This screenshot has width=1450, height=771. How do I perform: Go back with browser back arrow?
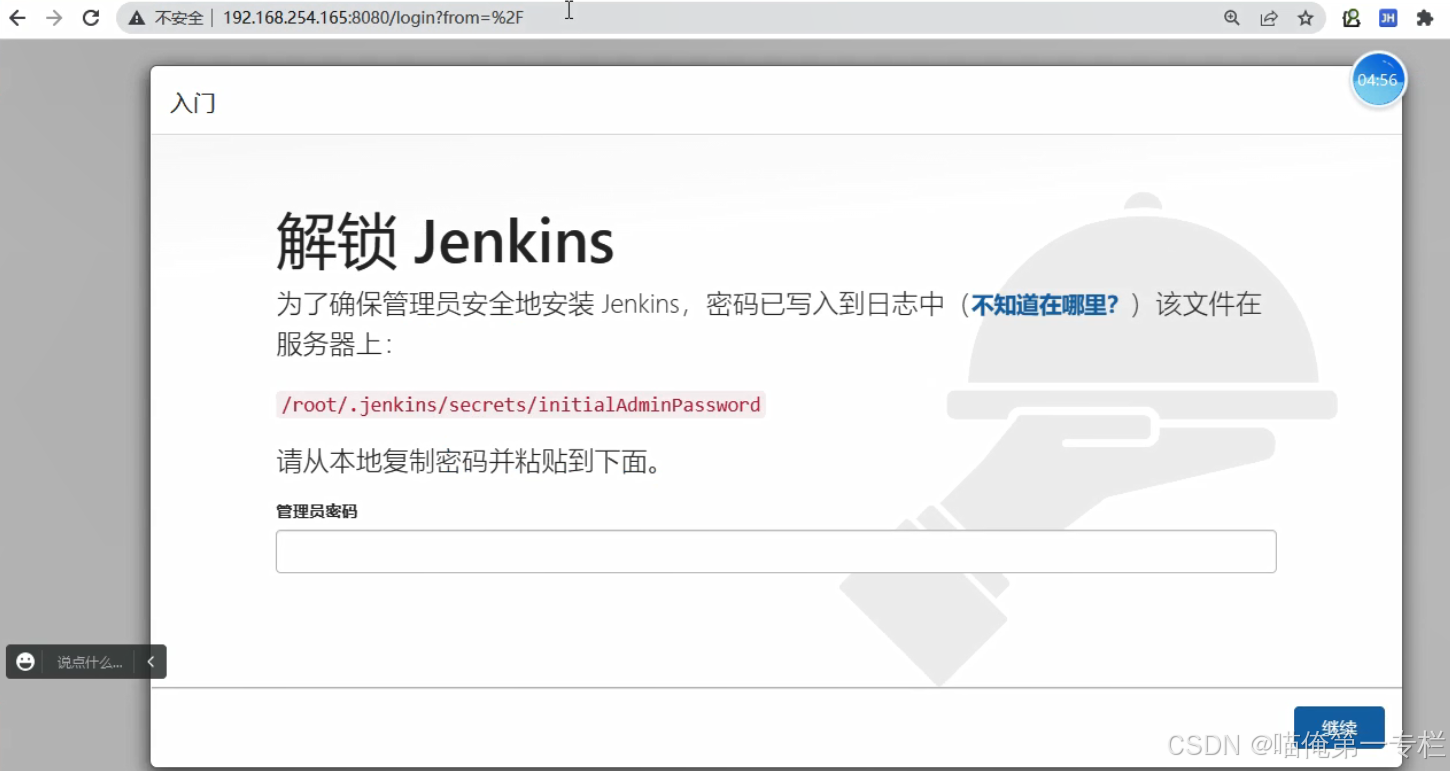(17, 18)
